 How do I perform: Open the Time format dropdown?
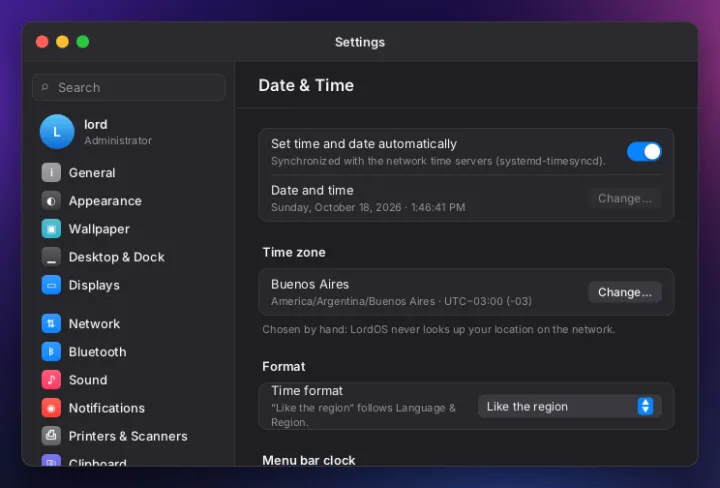[569, 406]
